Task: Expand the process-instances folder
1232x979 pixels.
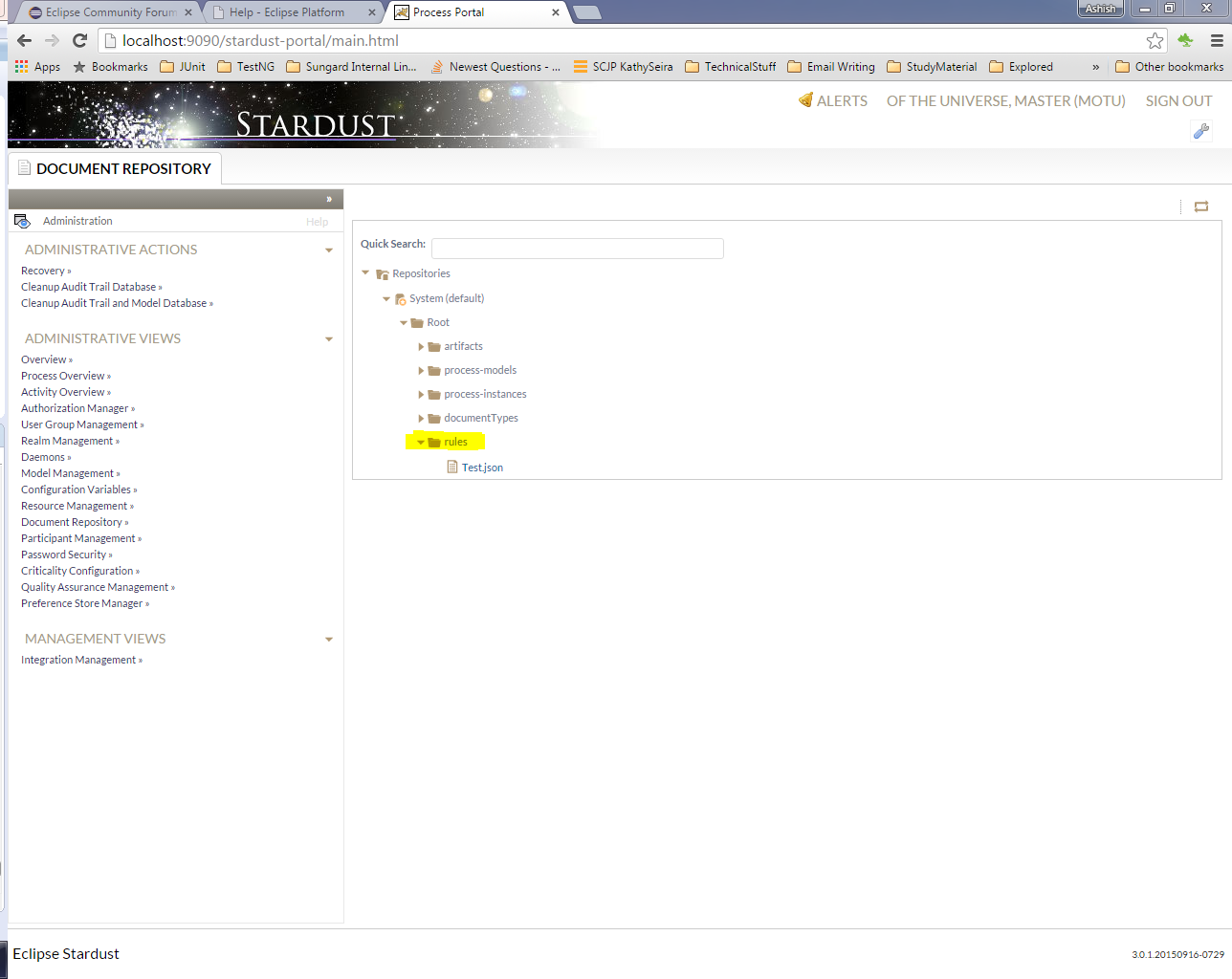Action: (421, 395)
